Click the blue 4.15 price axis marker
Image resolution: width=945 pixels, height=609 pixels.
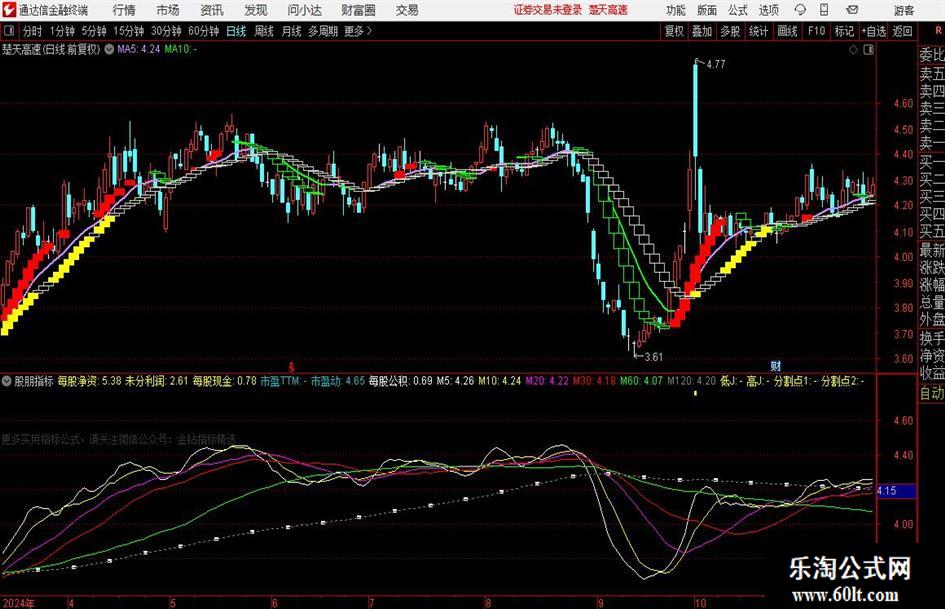(x=896, y=491)
